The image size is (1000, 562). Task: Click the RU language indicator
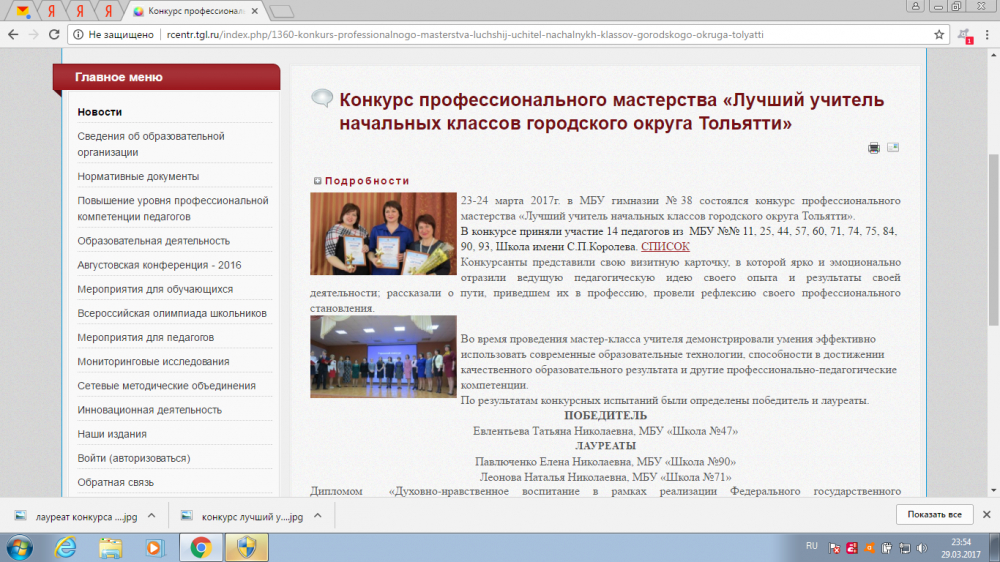[x=811, y=546]
